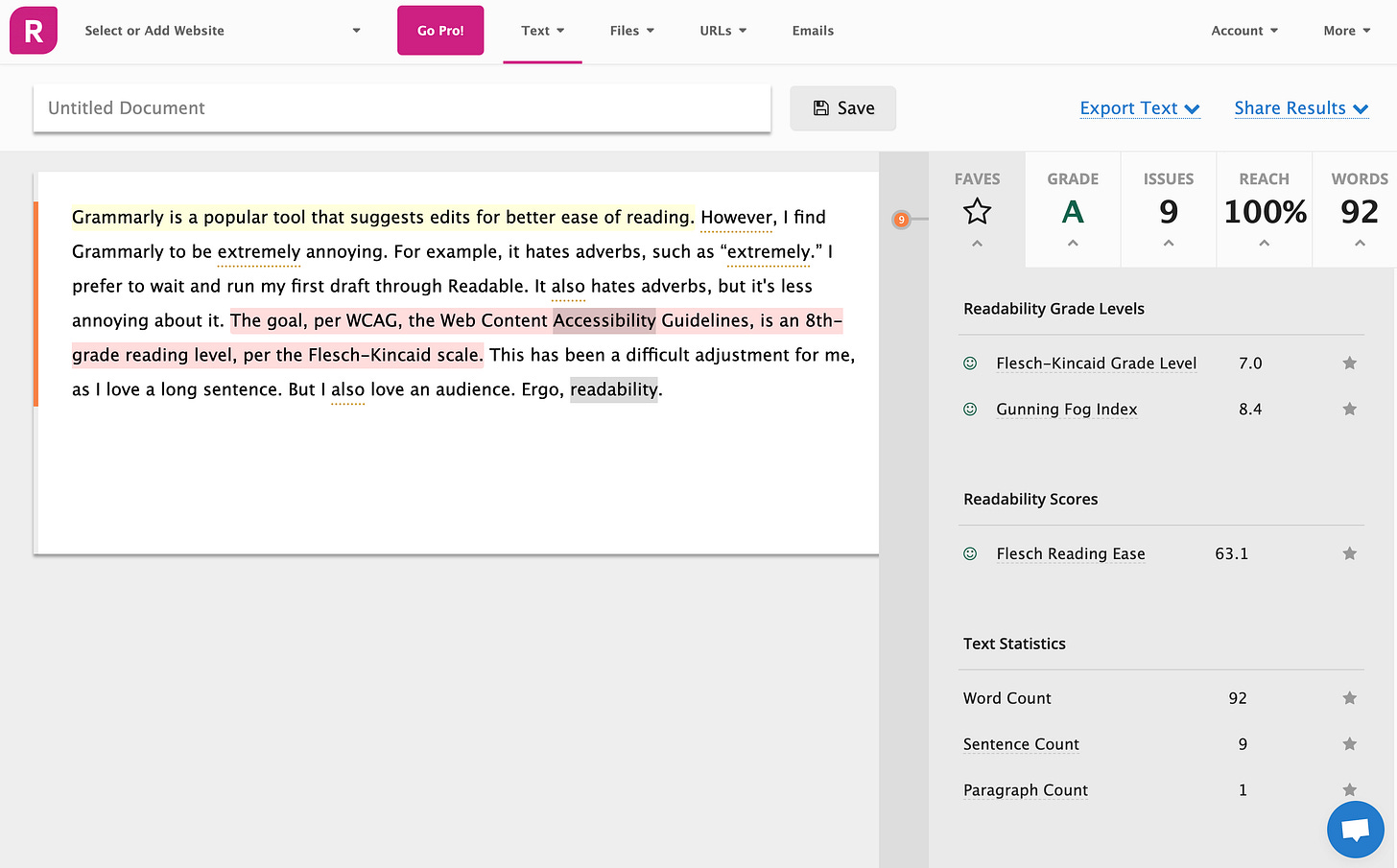Open the Select or Add Website dropdown

pos(223,31)
